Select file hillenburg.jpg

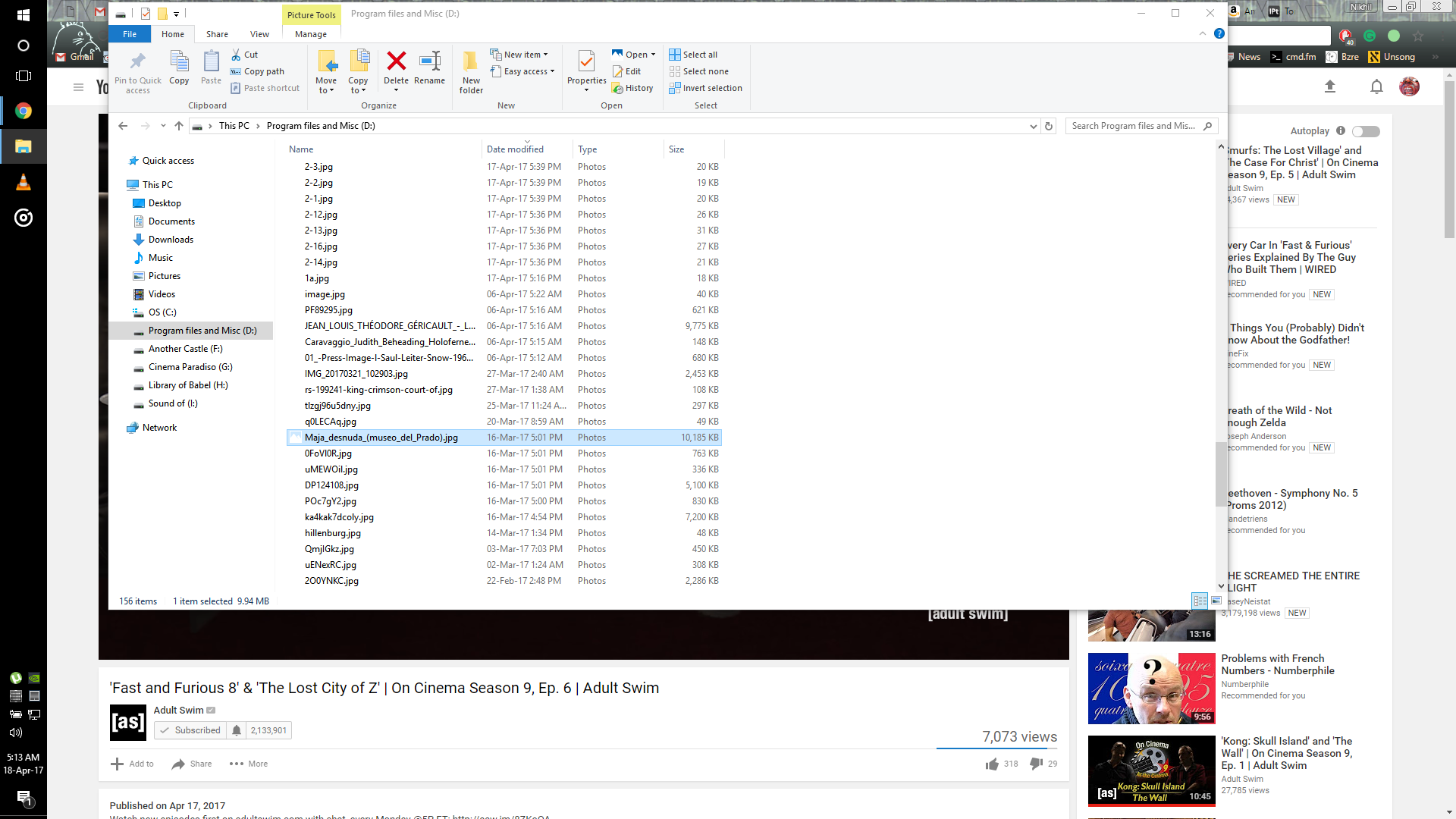pyautogui.click(x=504, y=533)
